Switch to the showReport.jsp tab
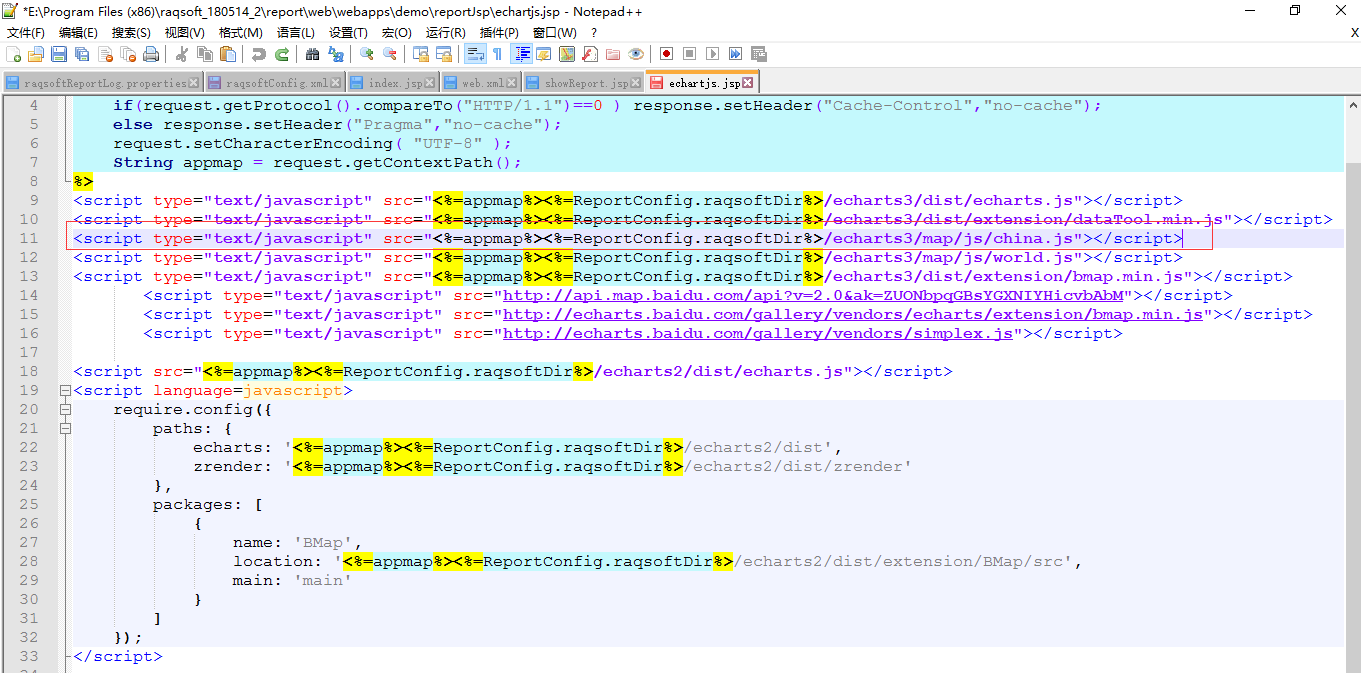This screenshot has width=1361, height=673. pyautogui.click(x=586, y=83)
